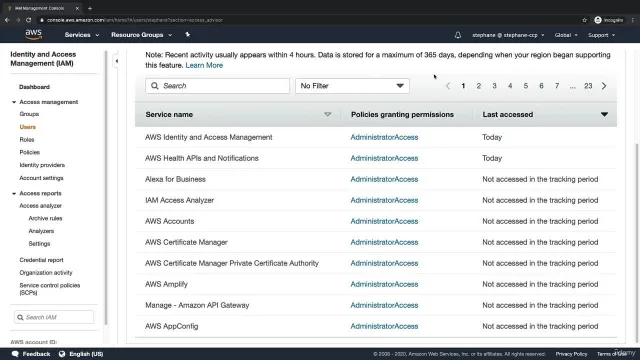Go to Groups in sidebar

tap(29, 114)
